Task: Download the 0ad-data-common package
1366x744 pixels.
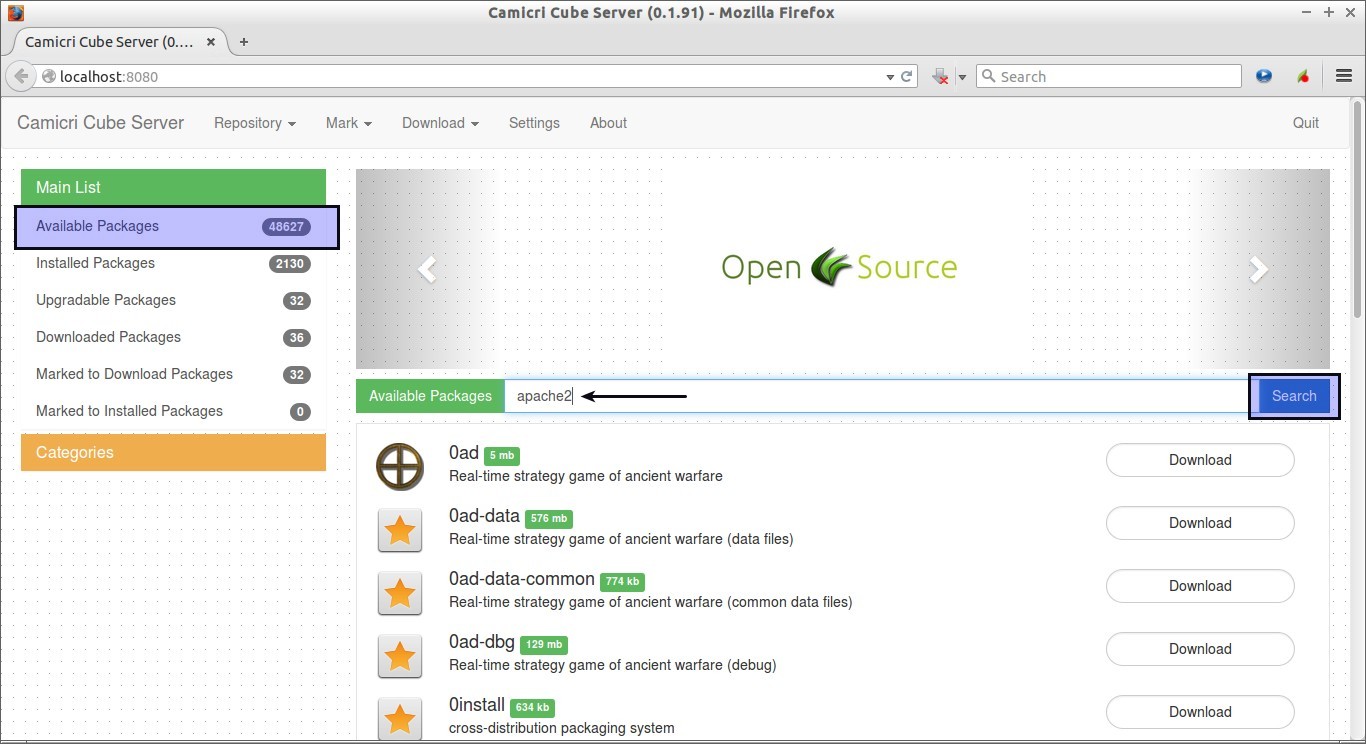Action: pyautogui.click(x=1200, y=586)
